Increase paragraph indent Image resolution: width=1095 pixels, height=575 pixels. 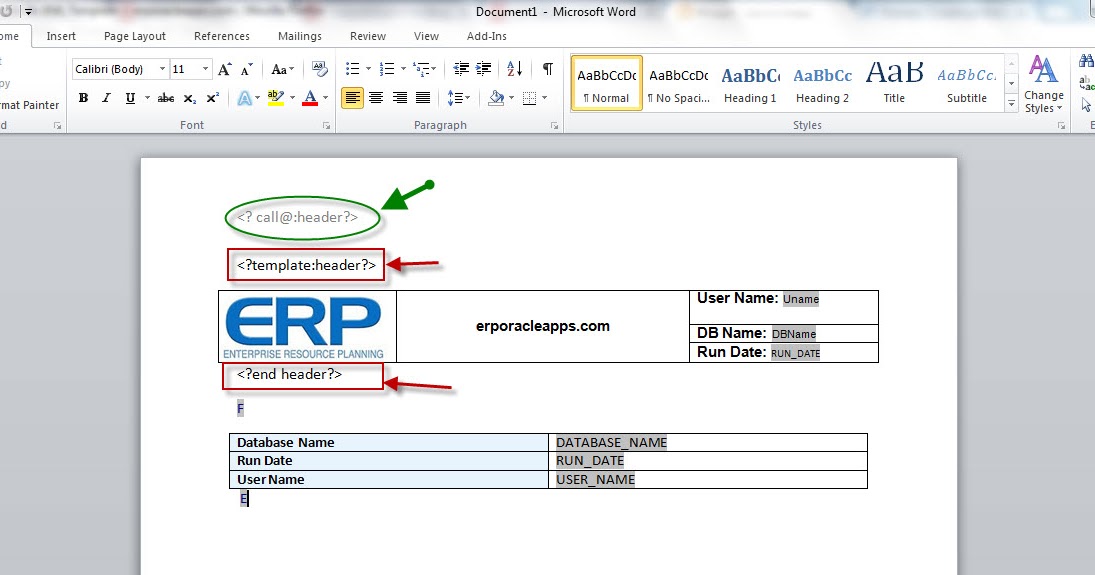click(483, 69)
